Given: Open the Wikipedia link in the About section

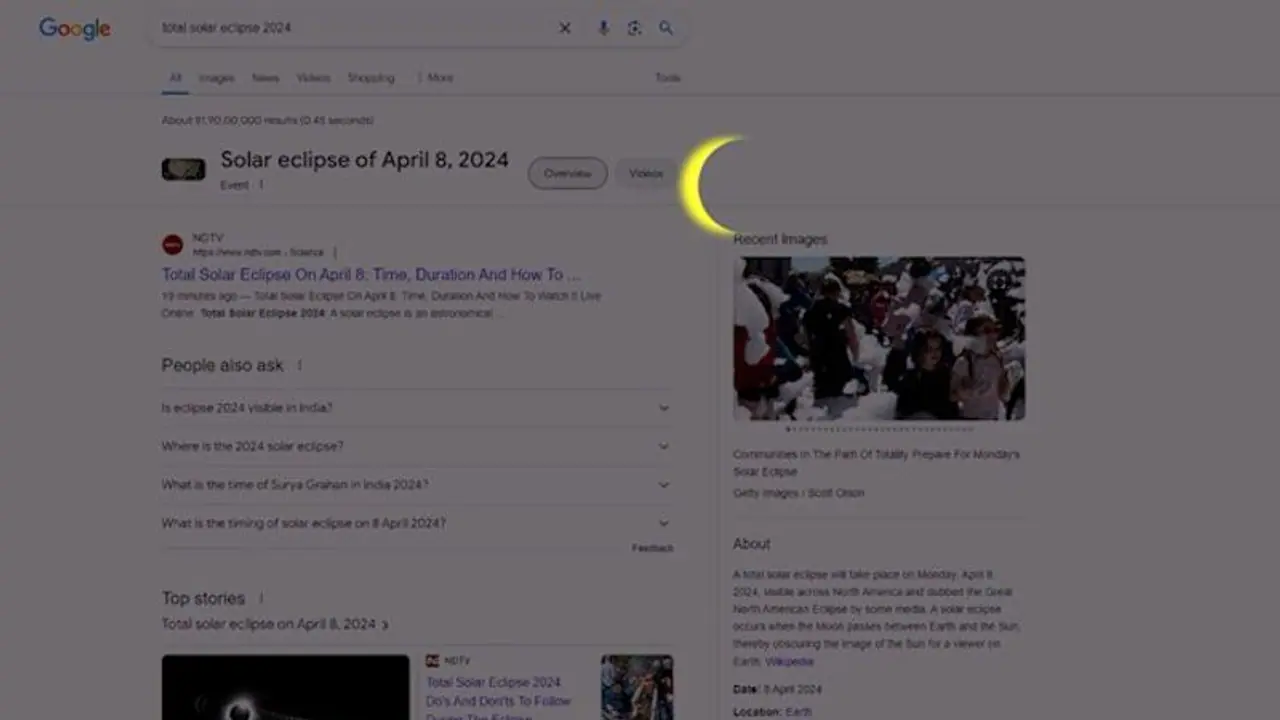Looking at the screenshot, I should 789,661.
